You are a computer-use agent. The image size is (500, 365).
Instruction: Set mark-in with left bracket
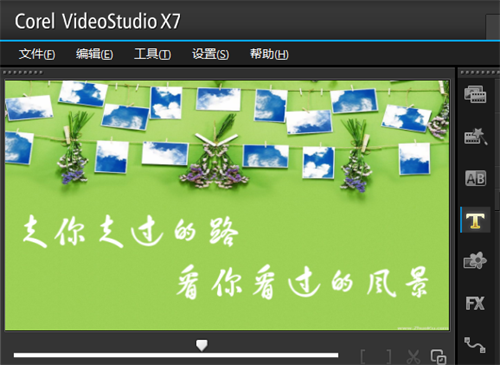(x=363, y=357)
